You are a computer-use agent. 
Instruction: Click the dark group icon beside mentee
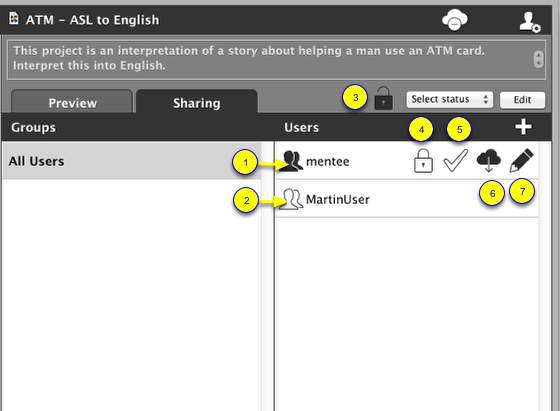click(x=291, y=161)
